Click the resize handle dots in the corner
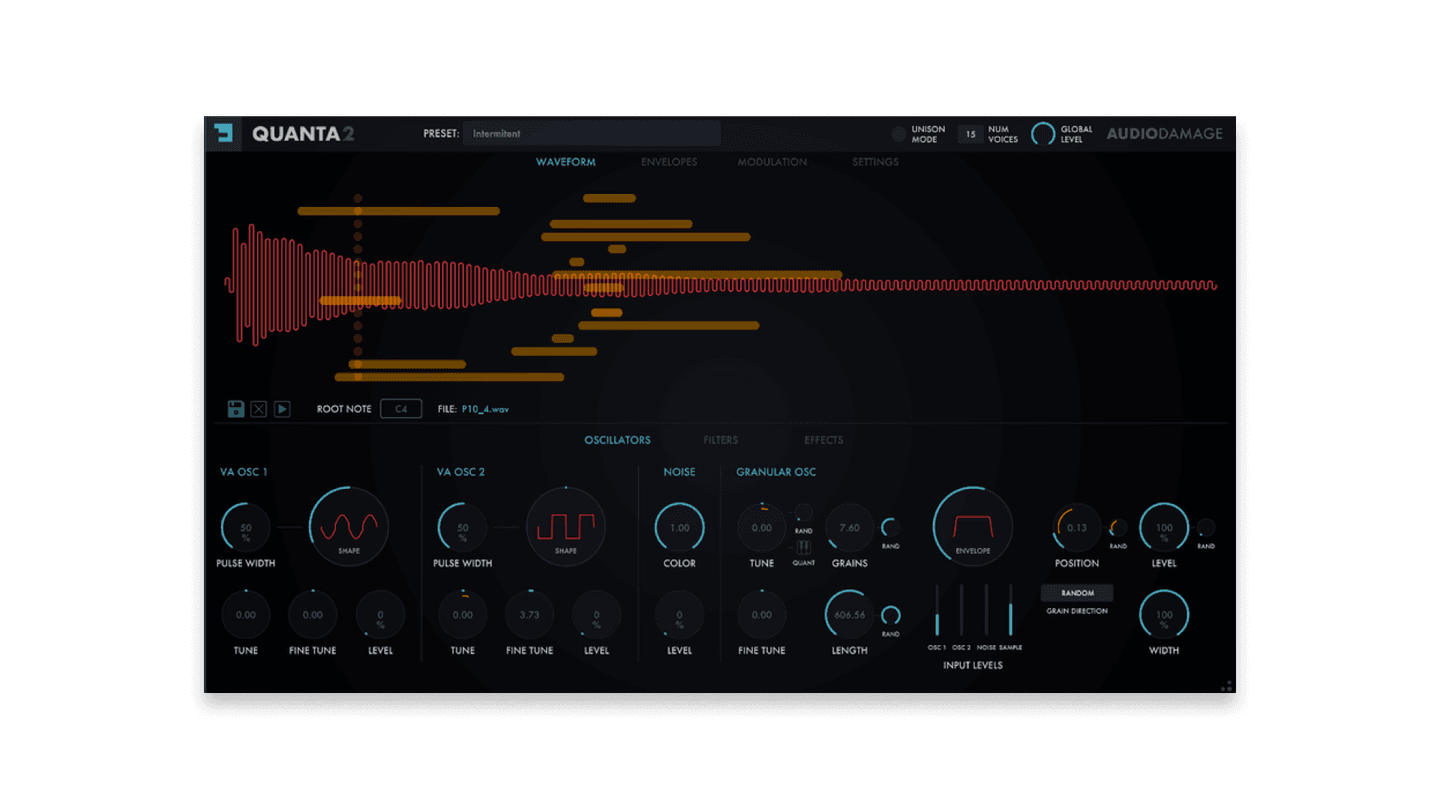The width and height of the screenshot is (1440, 810). (x=1226, y=686)
